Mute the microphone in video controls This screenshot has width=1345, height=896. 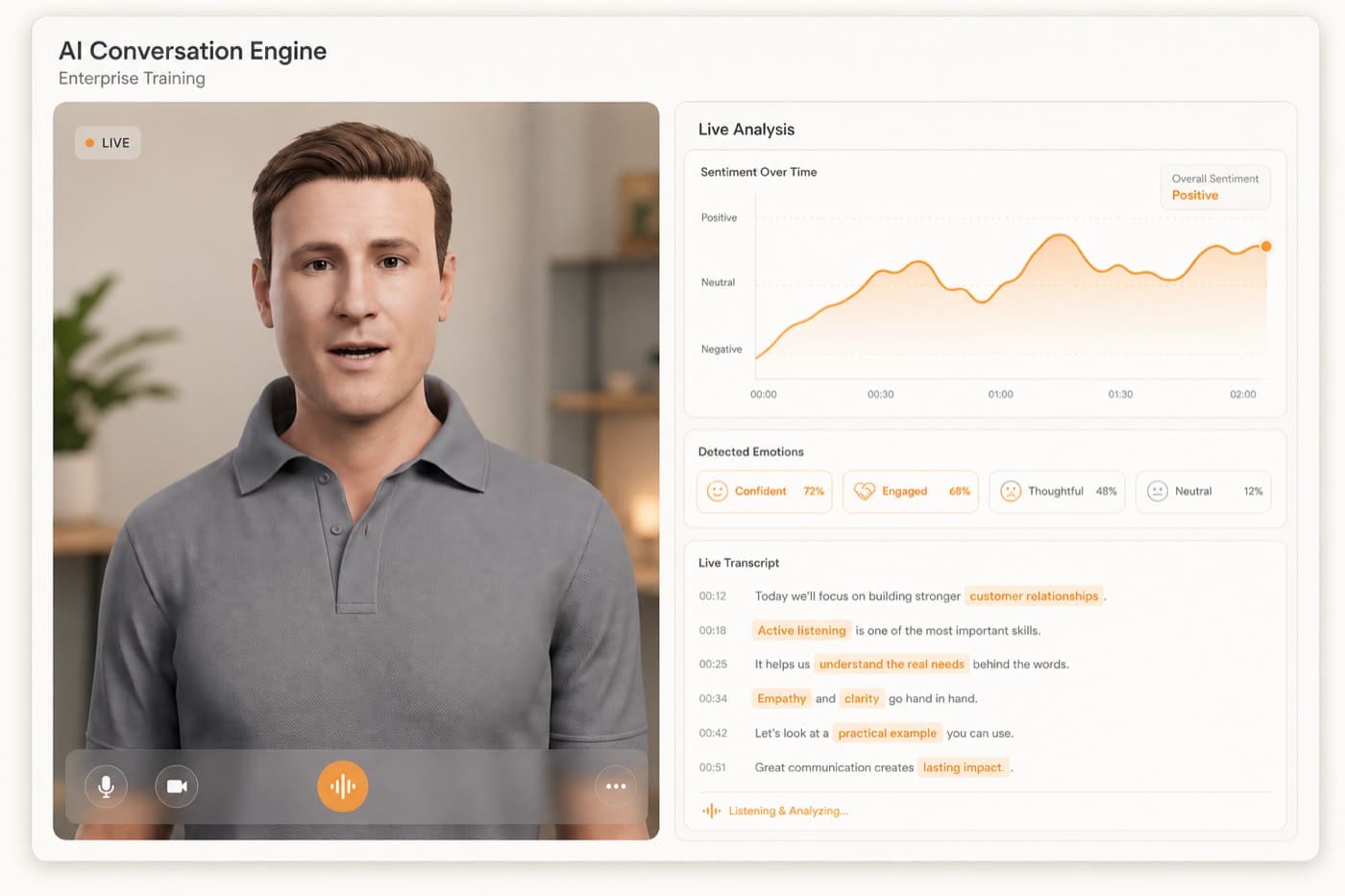[106, 787]
